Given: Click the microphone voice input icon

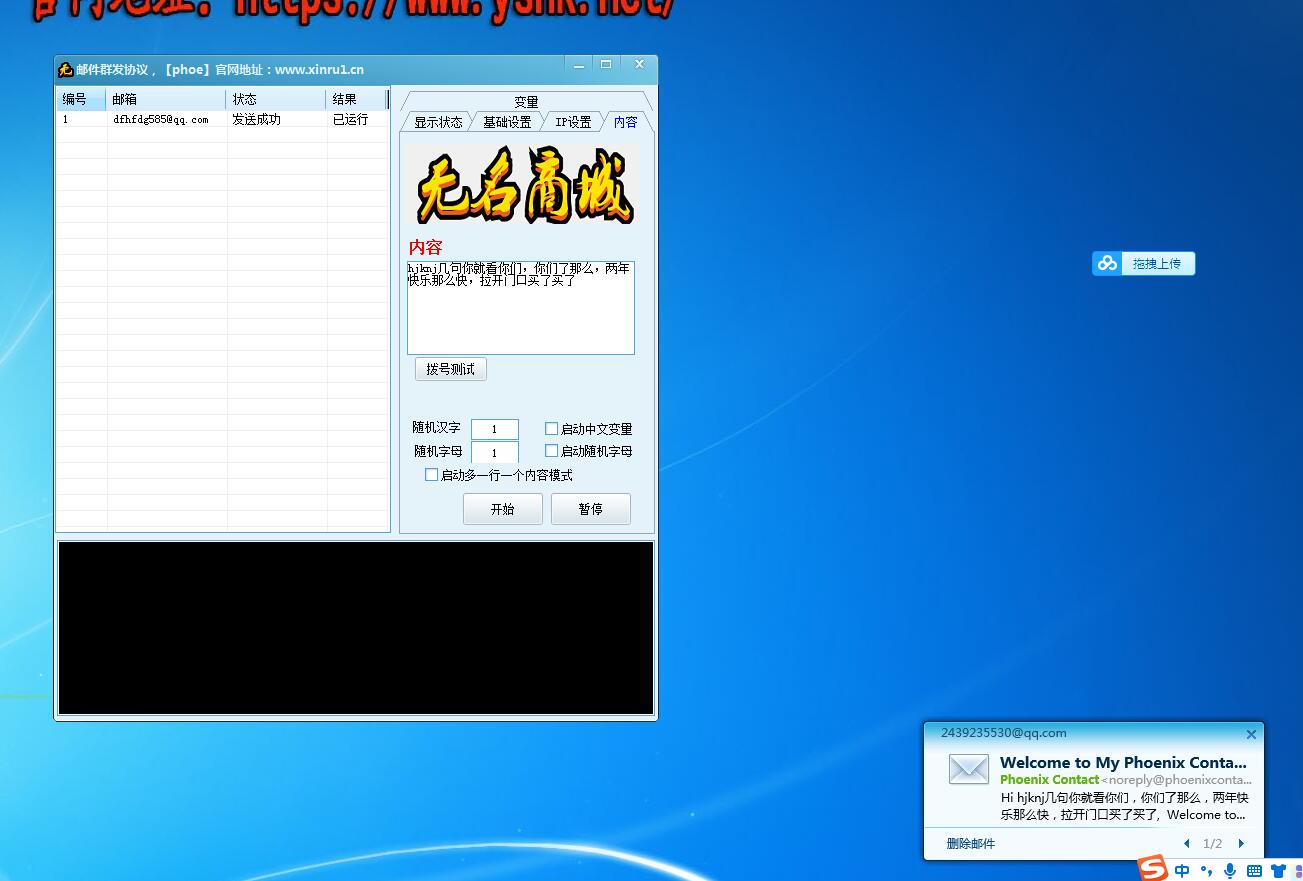Looking at the screenshot, I should [x=1230, y=871].
